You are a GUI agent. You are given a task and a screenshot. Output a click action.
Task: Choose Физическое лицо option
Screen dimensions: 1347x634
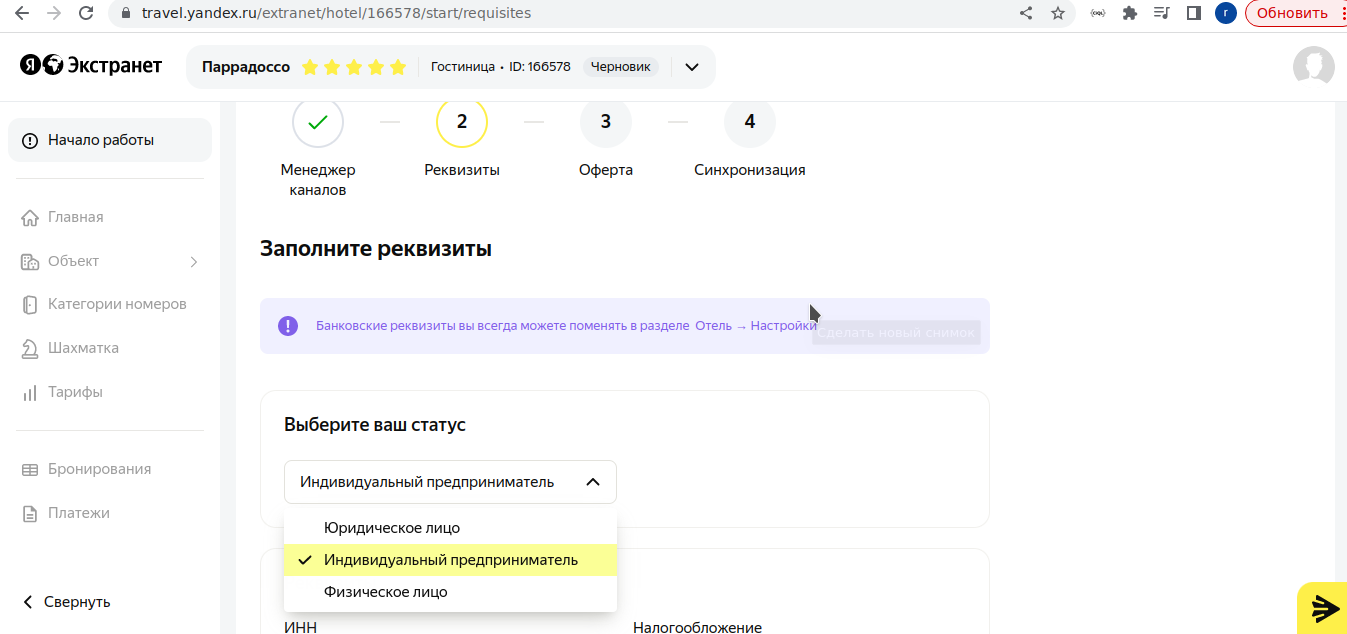(x=450, y=592)
